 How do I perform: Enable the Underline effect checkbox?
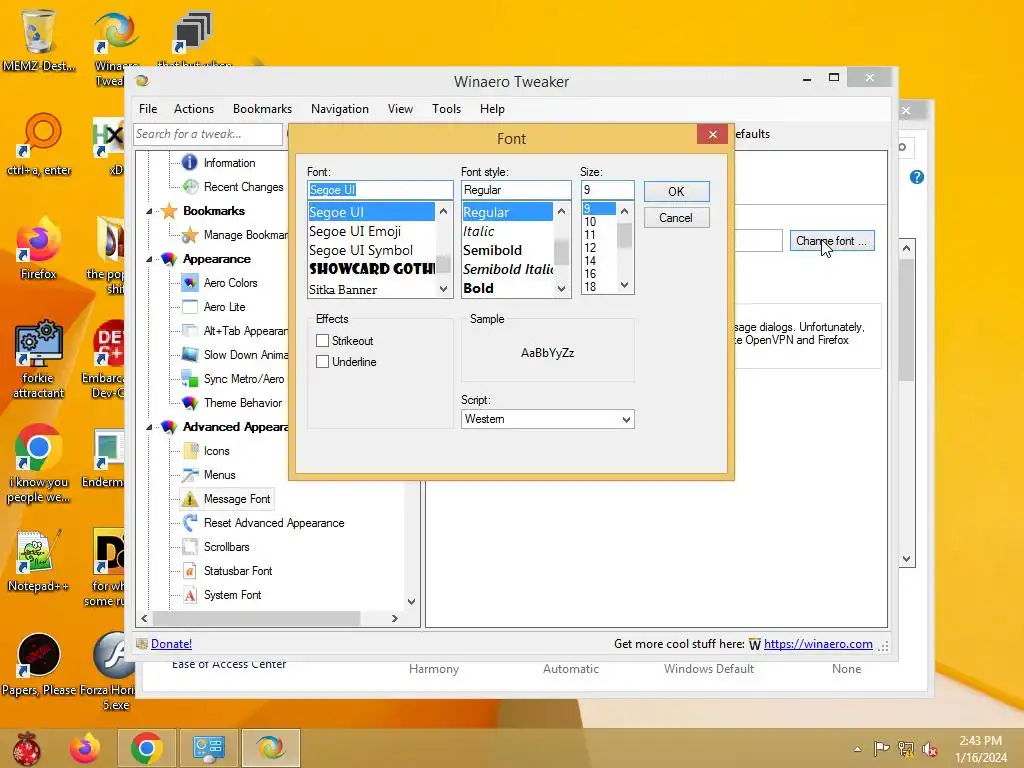point(323,362)
